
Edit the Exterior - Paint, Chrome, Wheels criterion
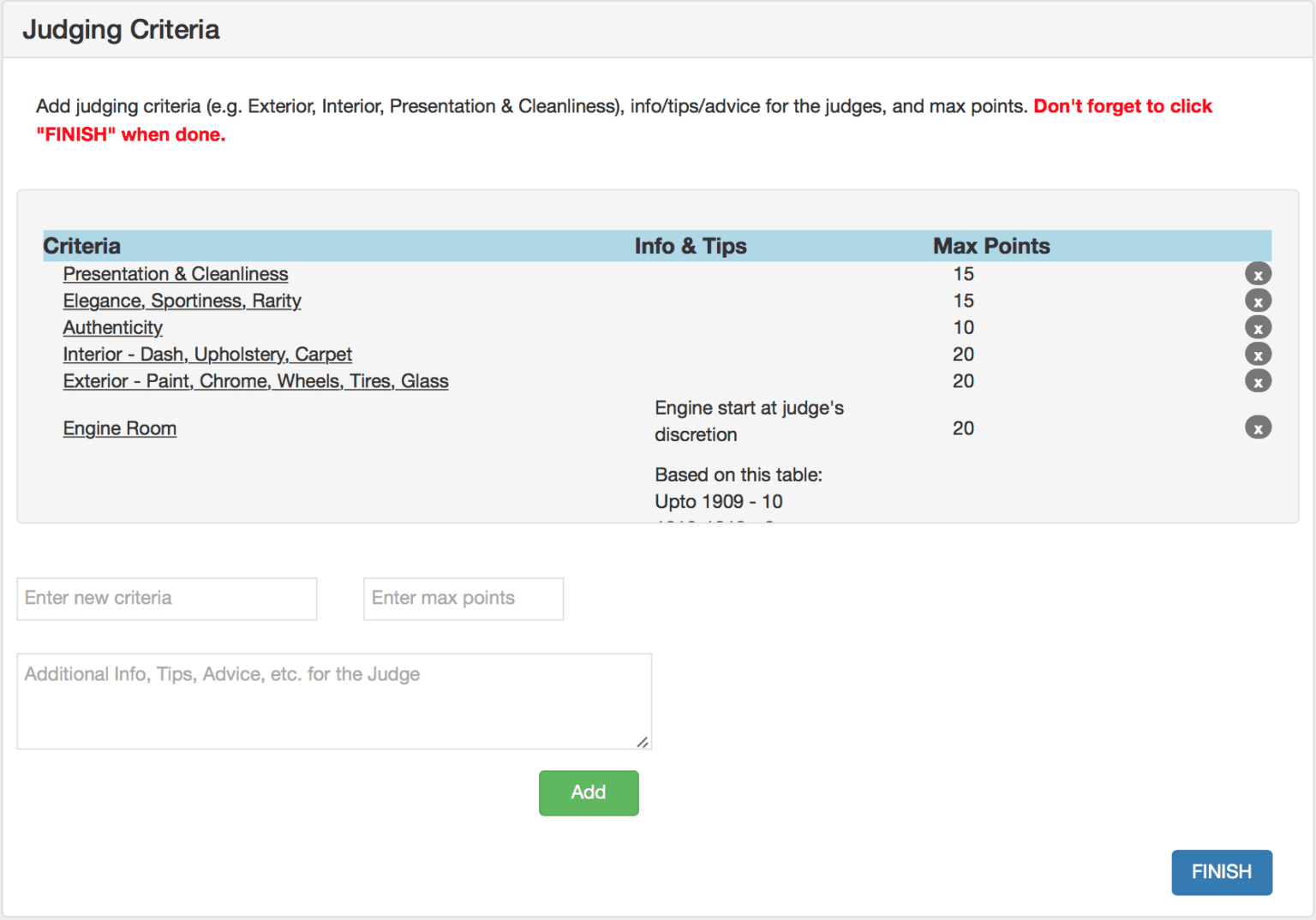pyautogui.click(x=255, y=381)
